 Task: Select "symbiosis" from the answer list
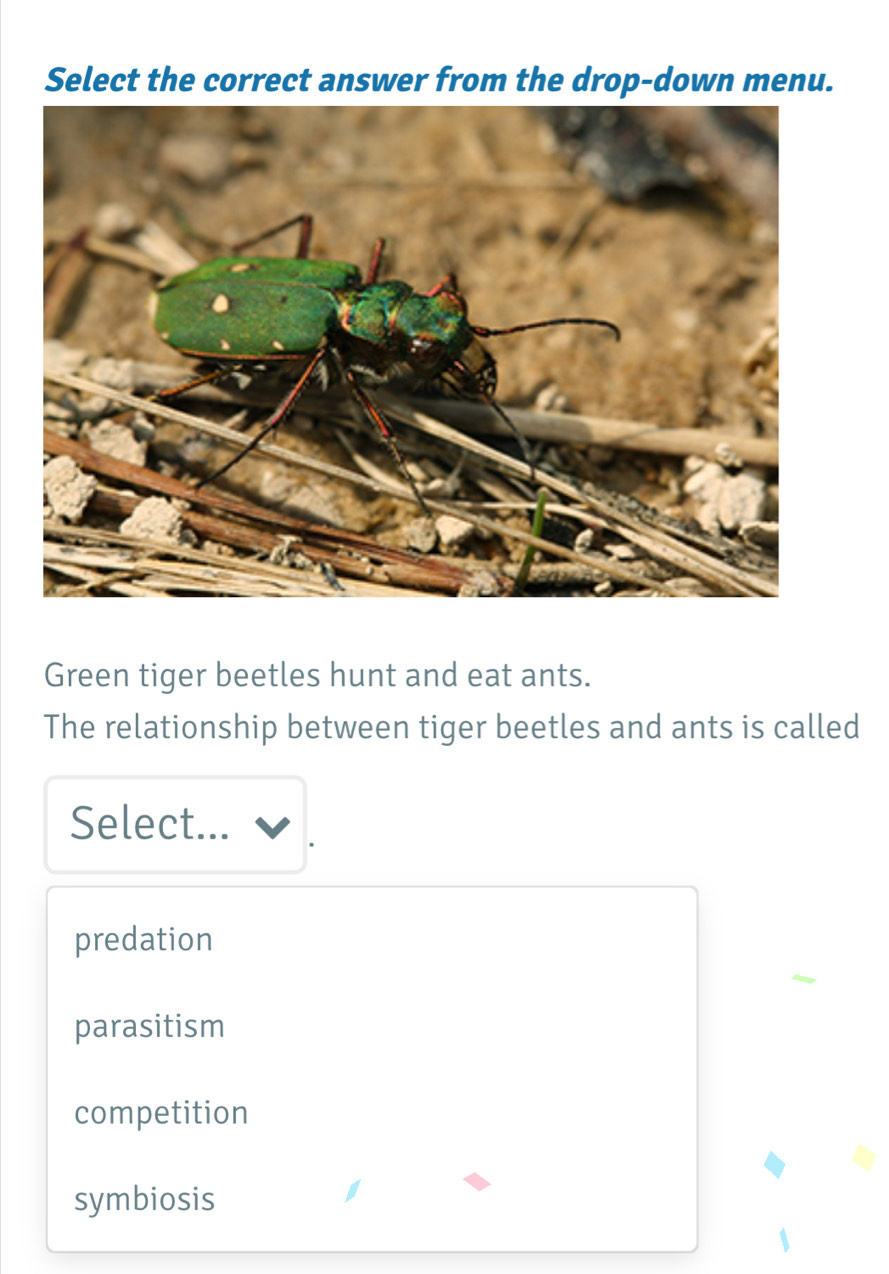[145, 1198]
